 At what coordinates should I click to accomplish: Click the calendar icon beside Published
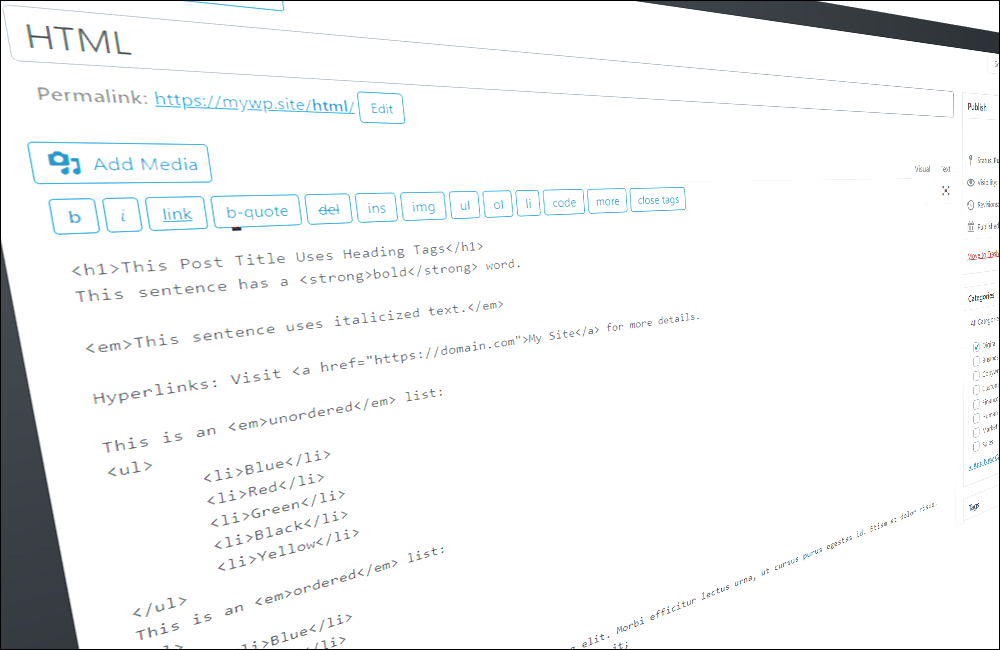click(x=971, y=226)
